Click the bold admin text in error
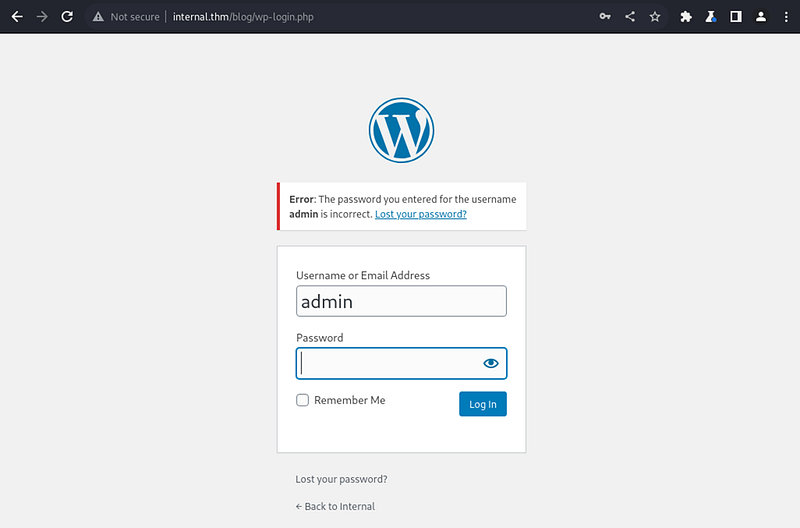Screen dimensions: 800x528 [304, 214]
